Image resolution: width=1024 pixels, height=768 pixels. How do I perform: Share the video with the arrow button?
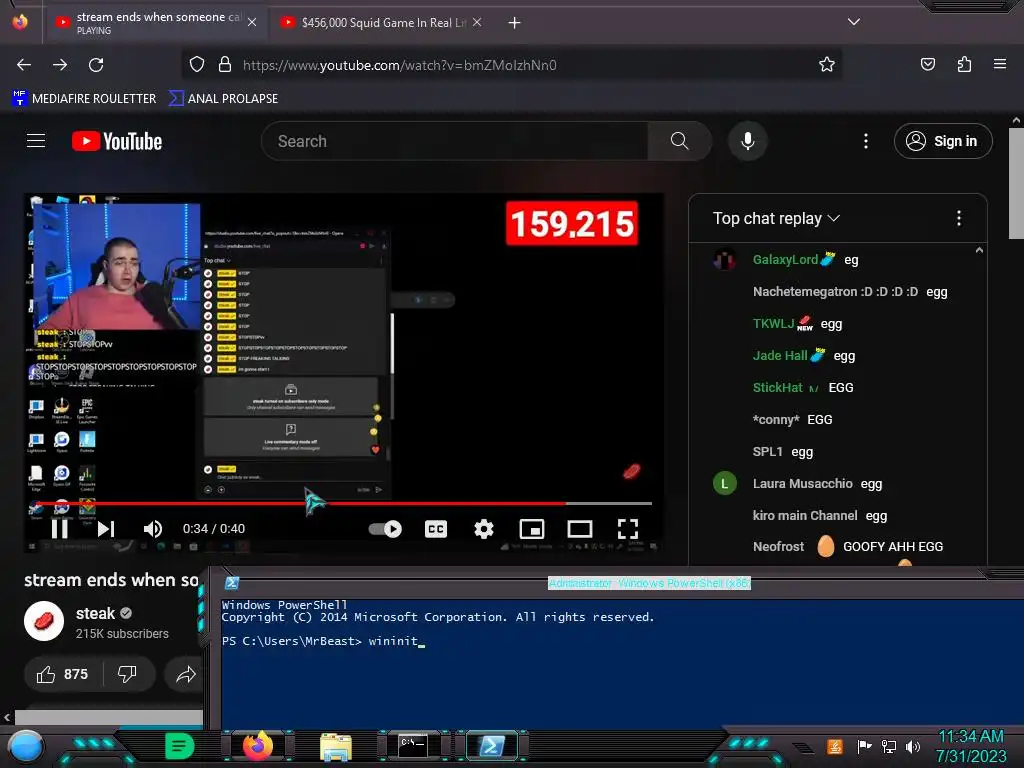(x=185, y=674)
